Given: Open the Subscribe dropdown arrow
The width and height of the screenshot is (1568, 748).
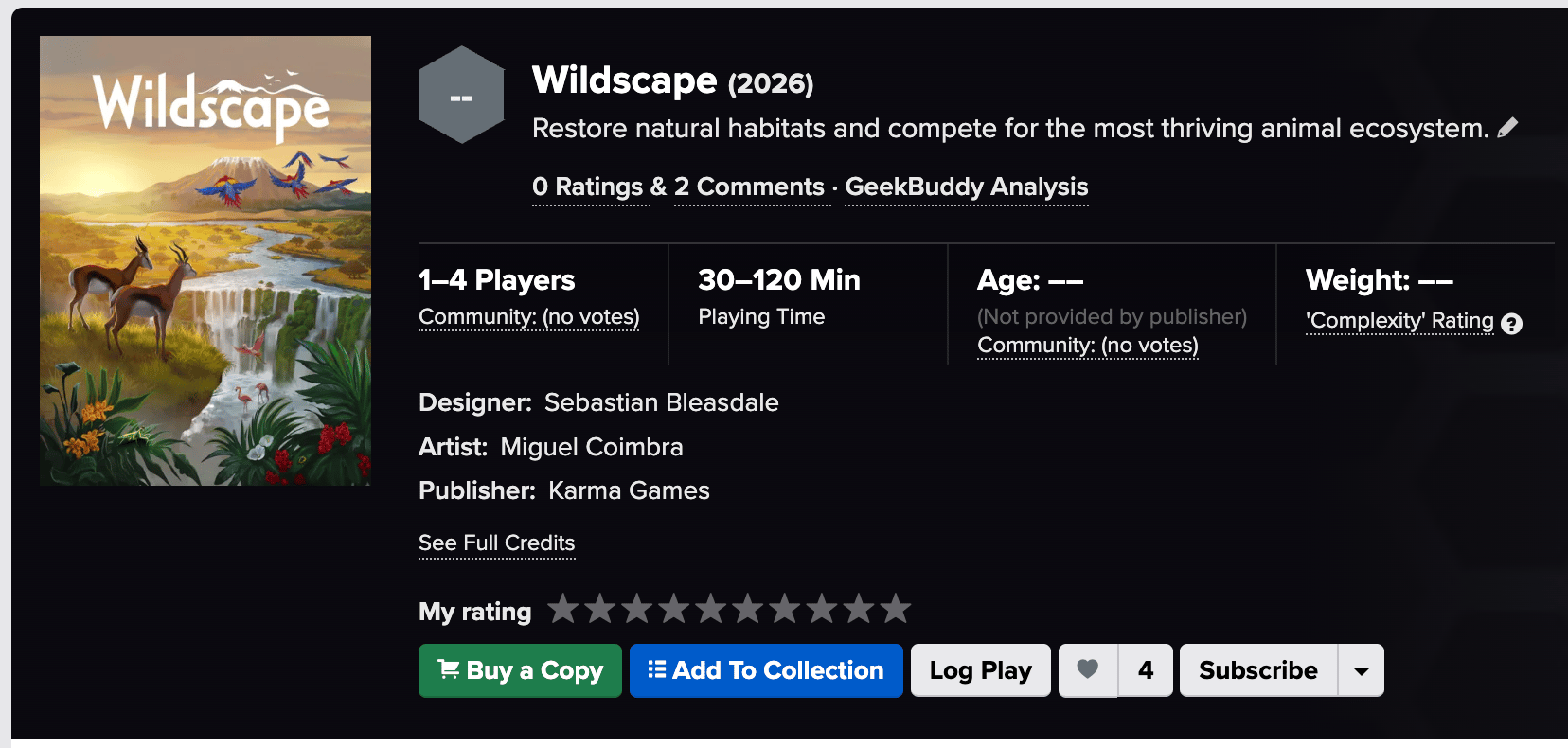Looking at the screenshot, I should coord(1361,670).
